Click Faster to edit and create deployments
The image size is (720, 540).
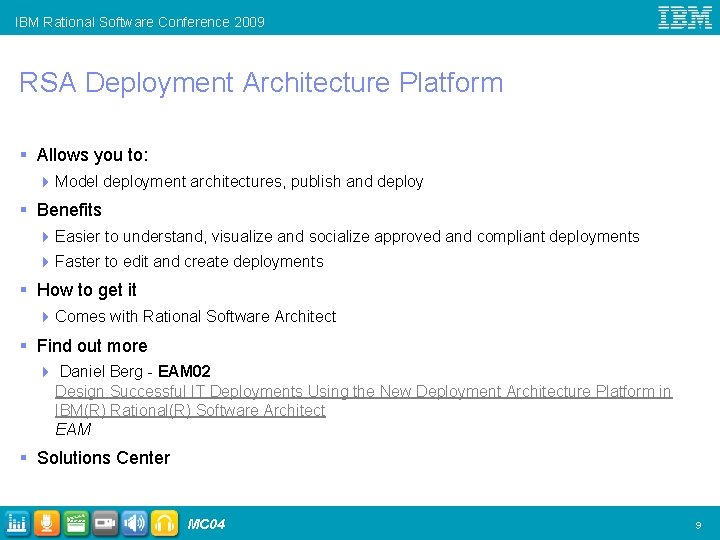(x=189, y=262)
